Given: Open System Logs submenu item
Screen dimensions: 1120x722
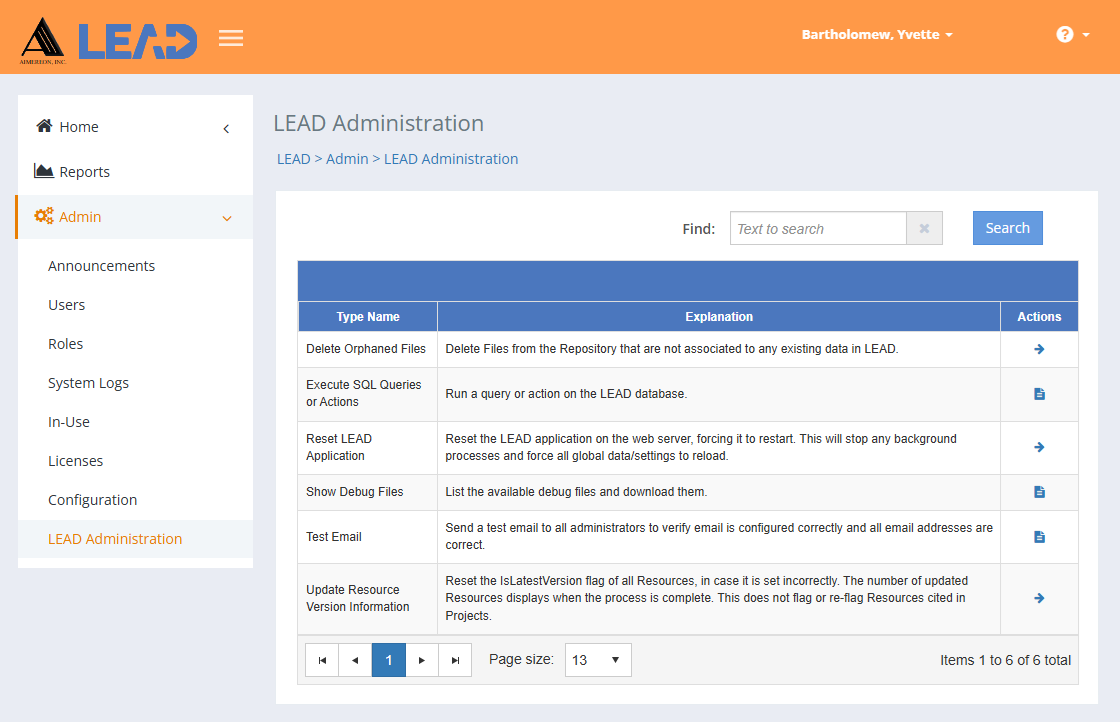Looking at the screenshot, I should point(89,383).
